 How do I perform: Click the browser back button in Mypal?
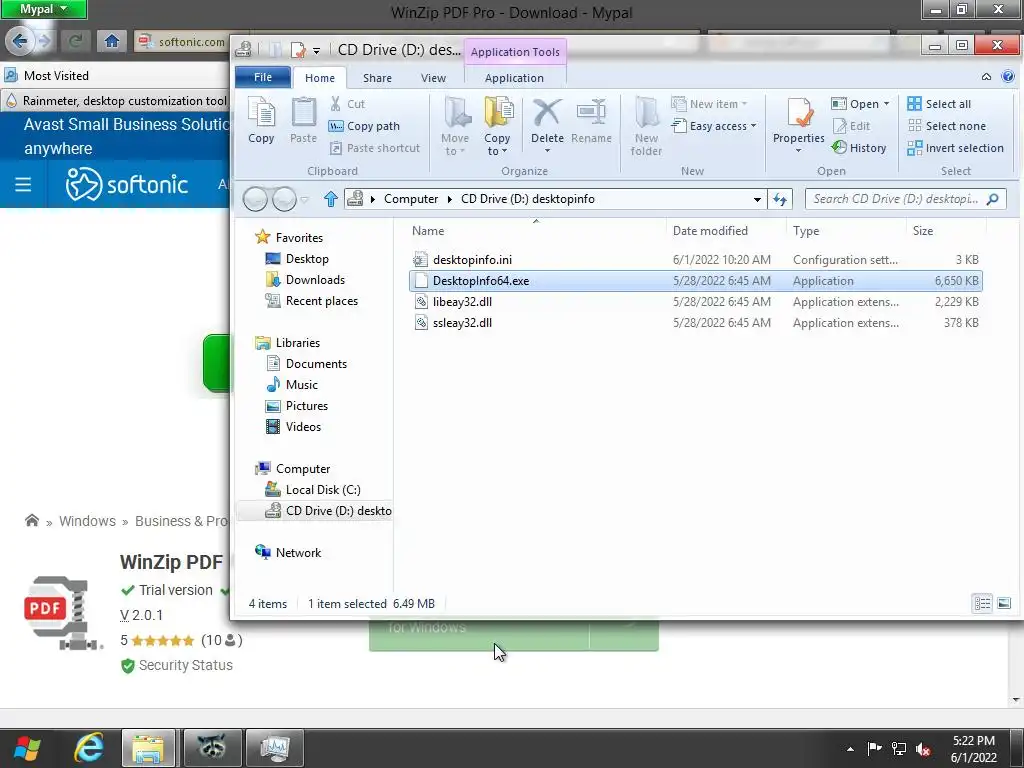(x=20, y=41)
